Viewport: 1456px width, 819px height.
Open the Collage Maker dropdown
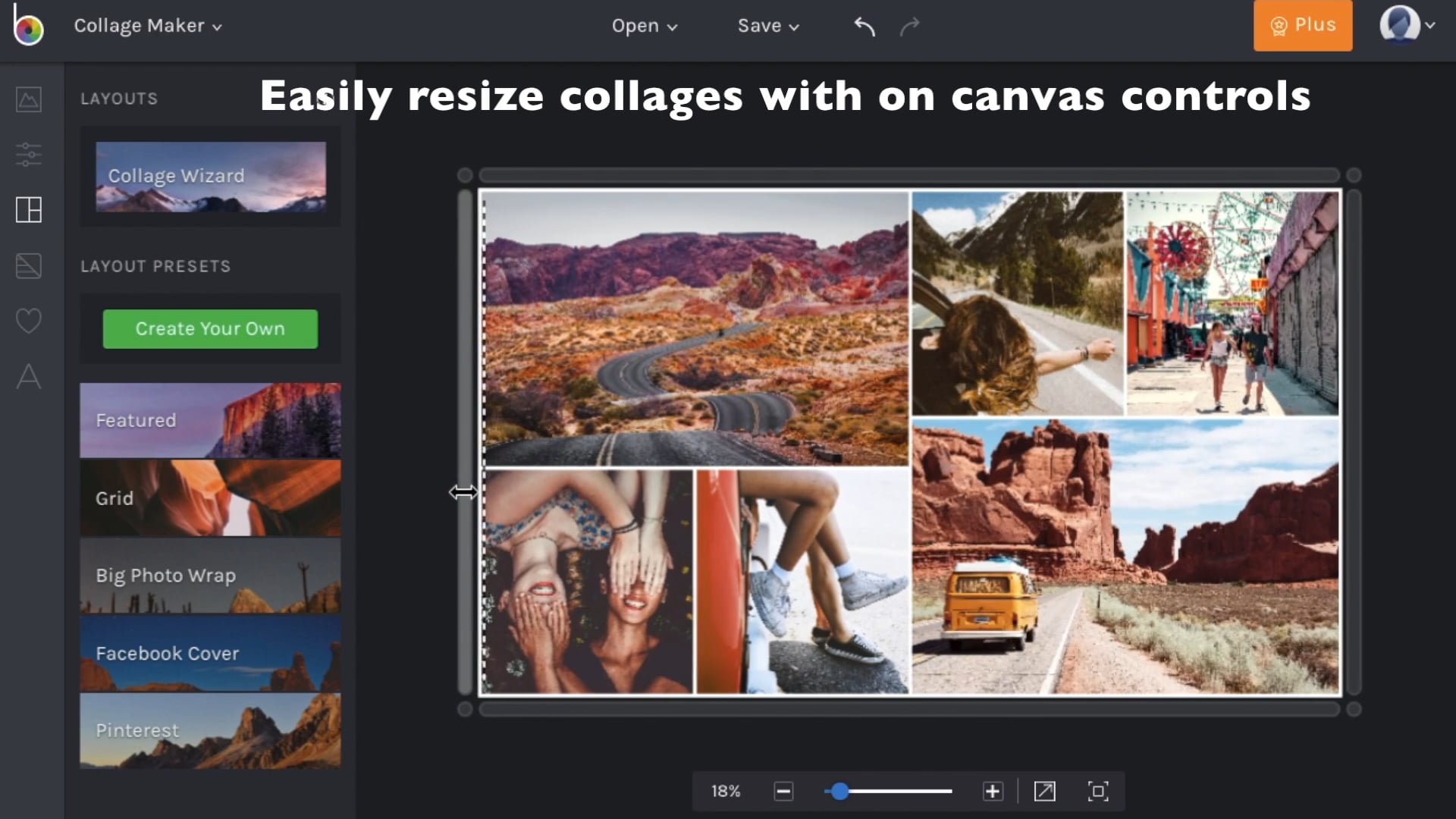coord(148,26)
